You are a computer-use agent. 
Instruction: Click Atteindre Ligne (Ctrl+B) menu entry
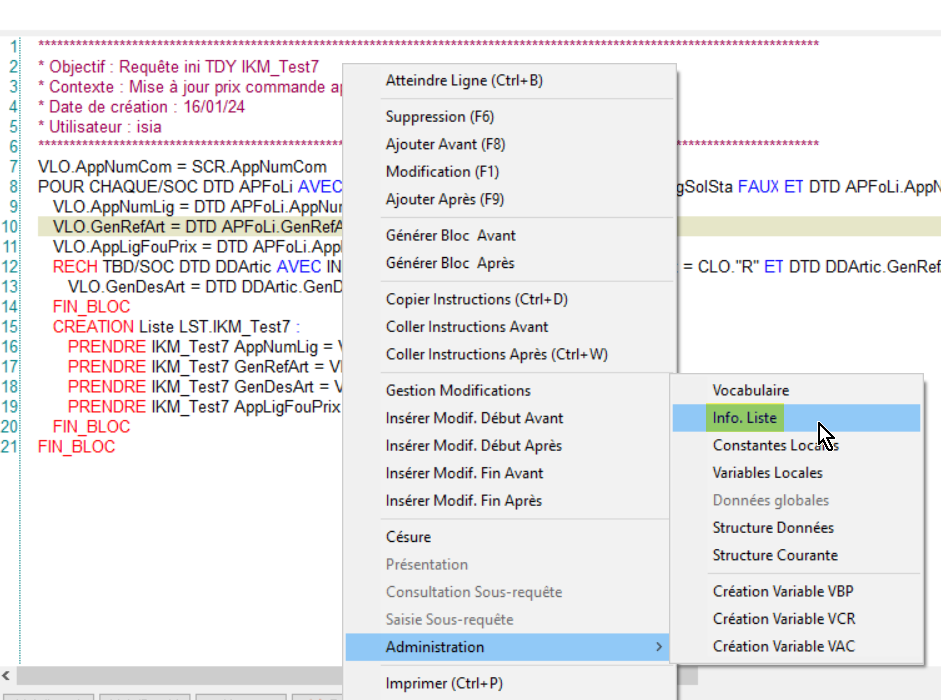[463, 81]
